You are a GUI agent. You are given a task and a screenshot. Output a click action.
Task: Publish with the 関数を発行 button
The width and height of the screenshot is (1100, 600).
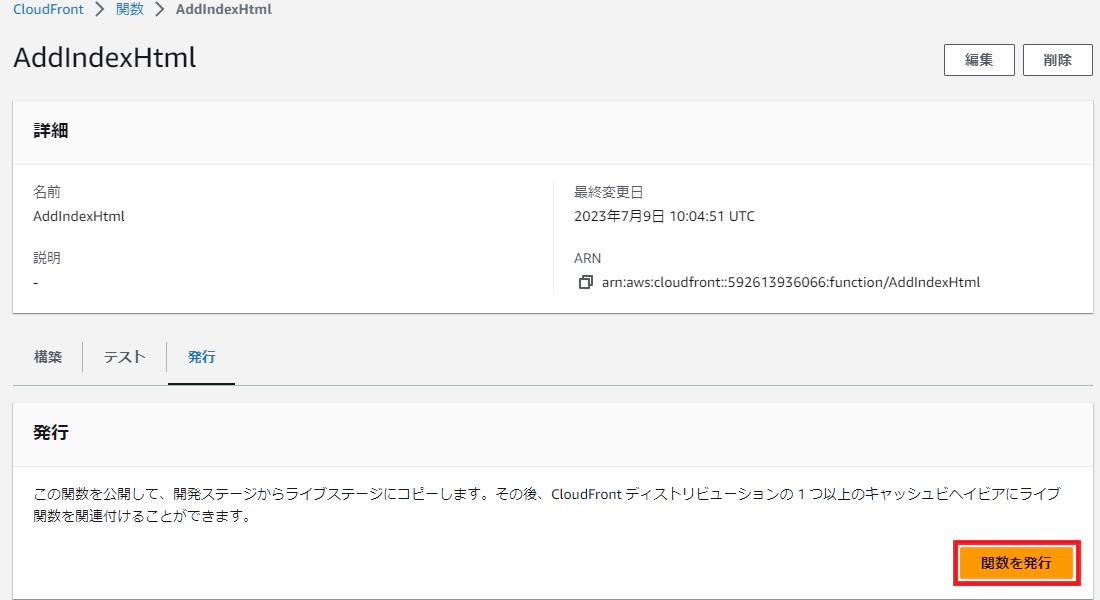tap(1016, 563)
